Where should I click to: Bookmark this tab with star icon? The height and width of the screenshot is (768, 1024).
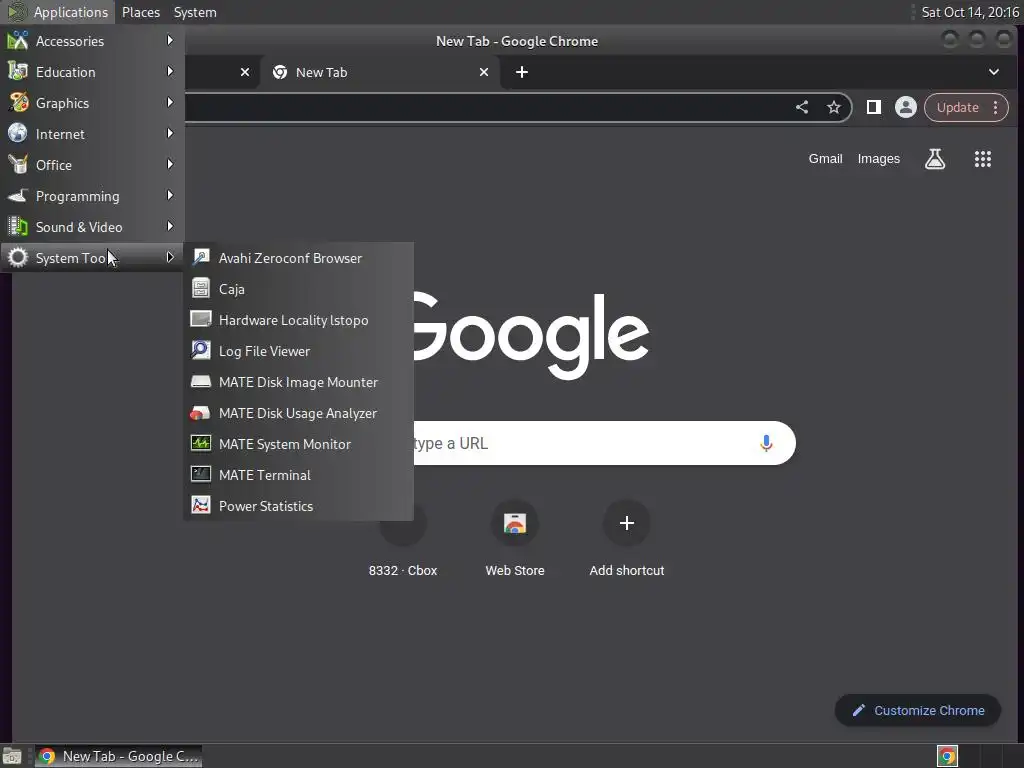click(x=834, y=108)
